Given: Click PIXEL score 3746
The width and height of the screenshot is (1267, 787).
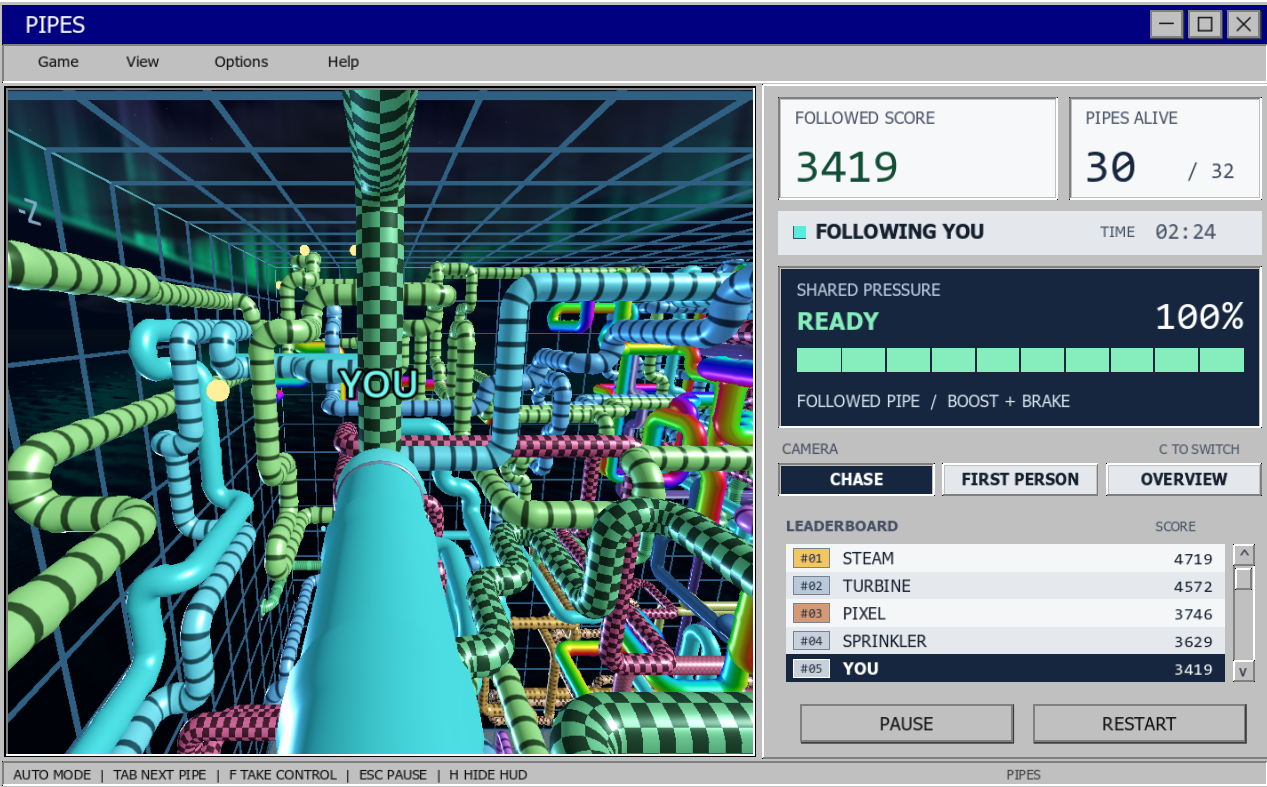Looking at the screenshot, I should 1193,614.
